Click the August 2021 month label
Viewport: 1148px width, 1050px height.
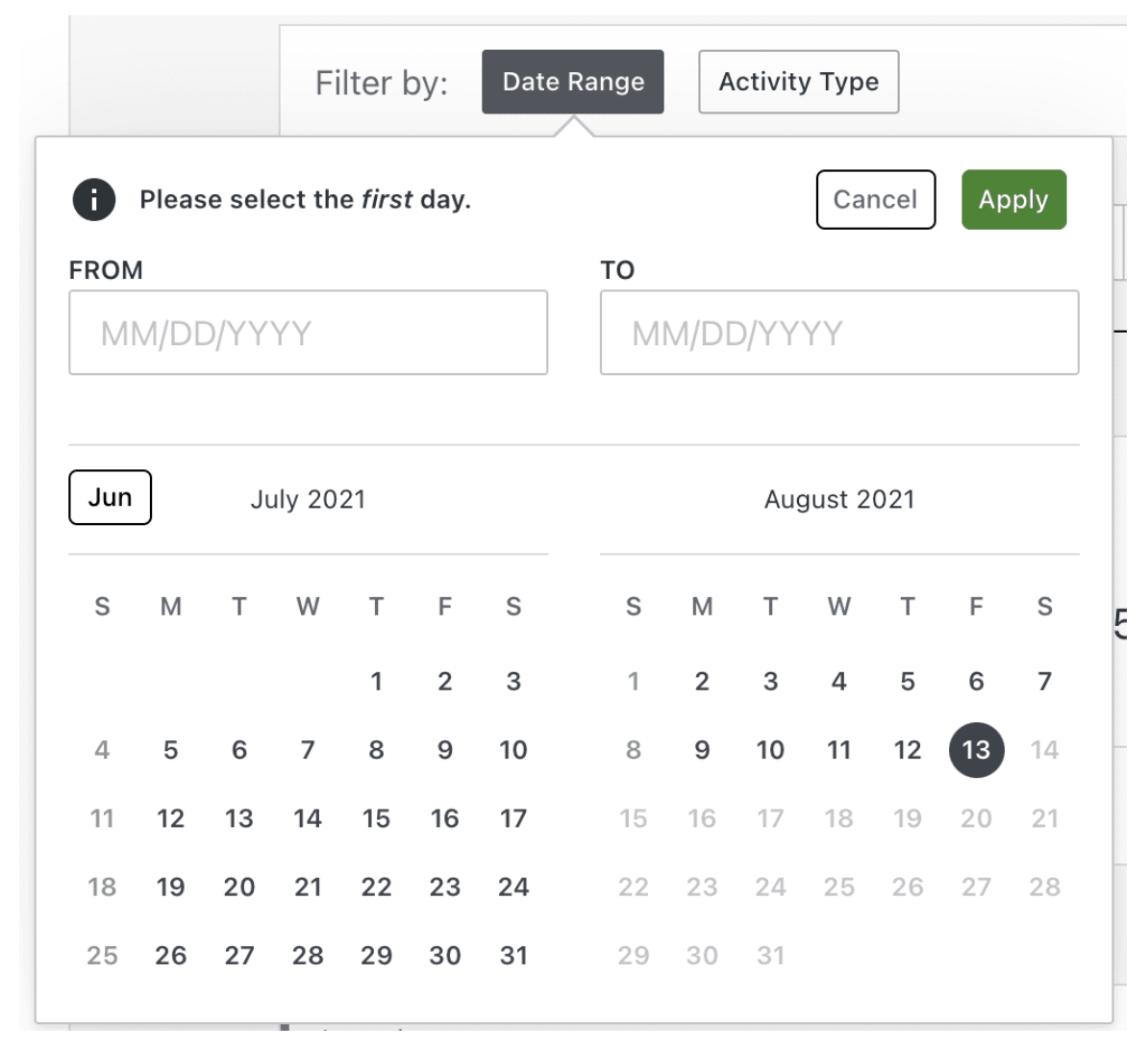(838, 498)
